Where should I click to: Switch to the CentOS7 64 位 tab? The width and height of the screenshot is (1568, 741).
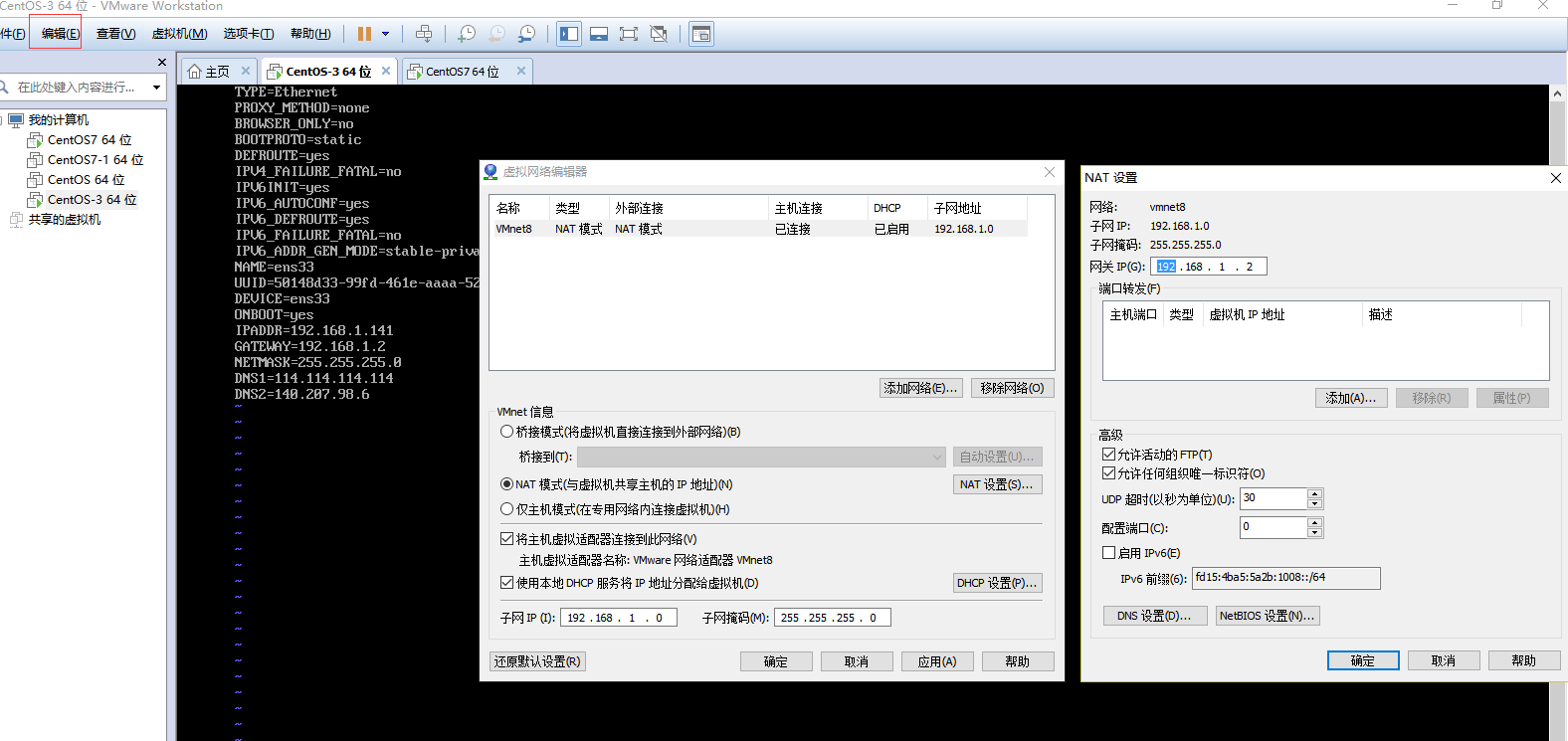click(463, 72)
